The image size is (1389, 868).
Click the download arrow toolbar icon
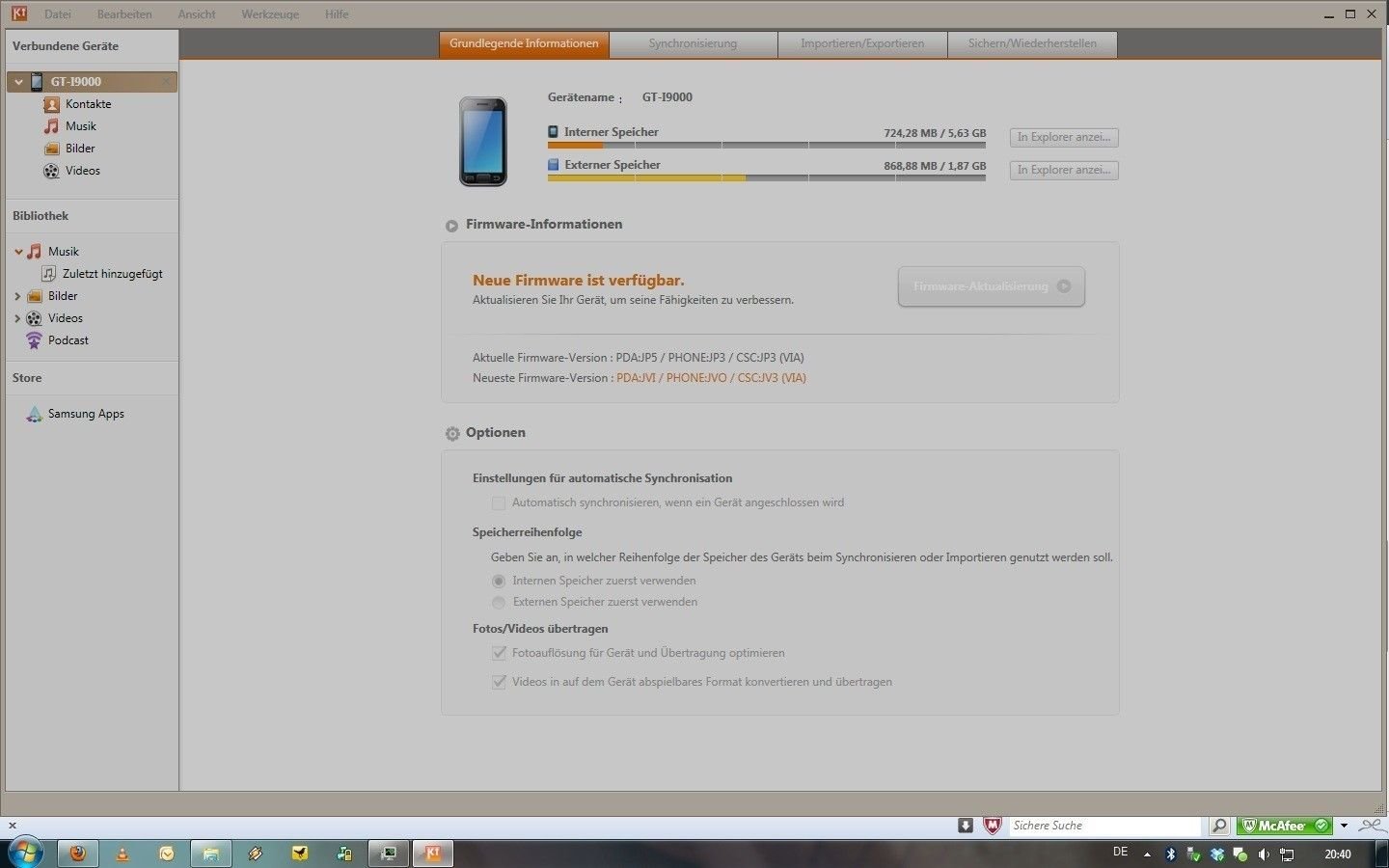pyautogui.click(x=966, y=826)
